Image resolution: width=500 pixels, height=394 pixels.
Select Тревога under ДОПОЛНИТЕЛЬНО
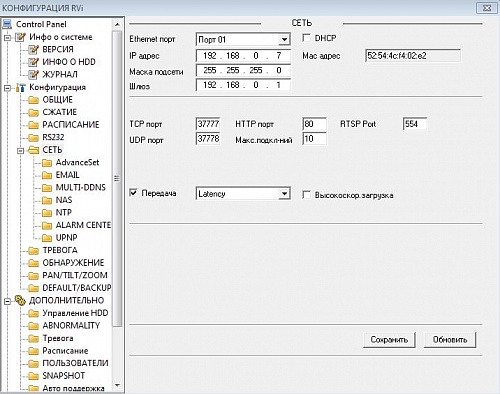[58, 338]
